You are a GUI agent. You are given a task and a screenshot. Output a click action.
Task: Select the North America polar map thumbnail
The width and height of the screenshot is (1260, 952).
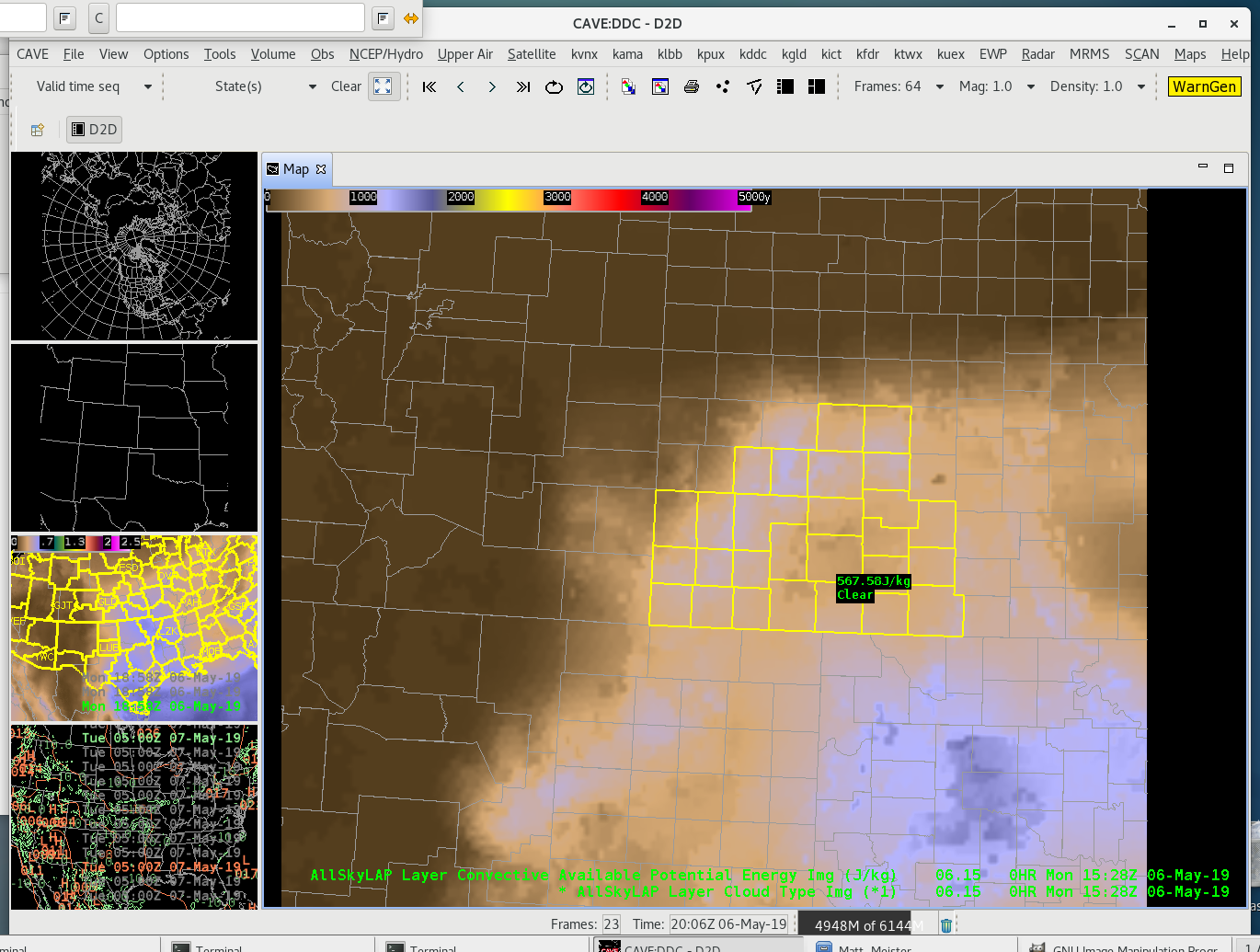pyautogui.click(x=134, y=247)
